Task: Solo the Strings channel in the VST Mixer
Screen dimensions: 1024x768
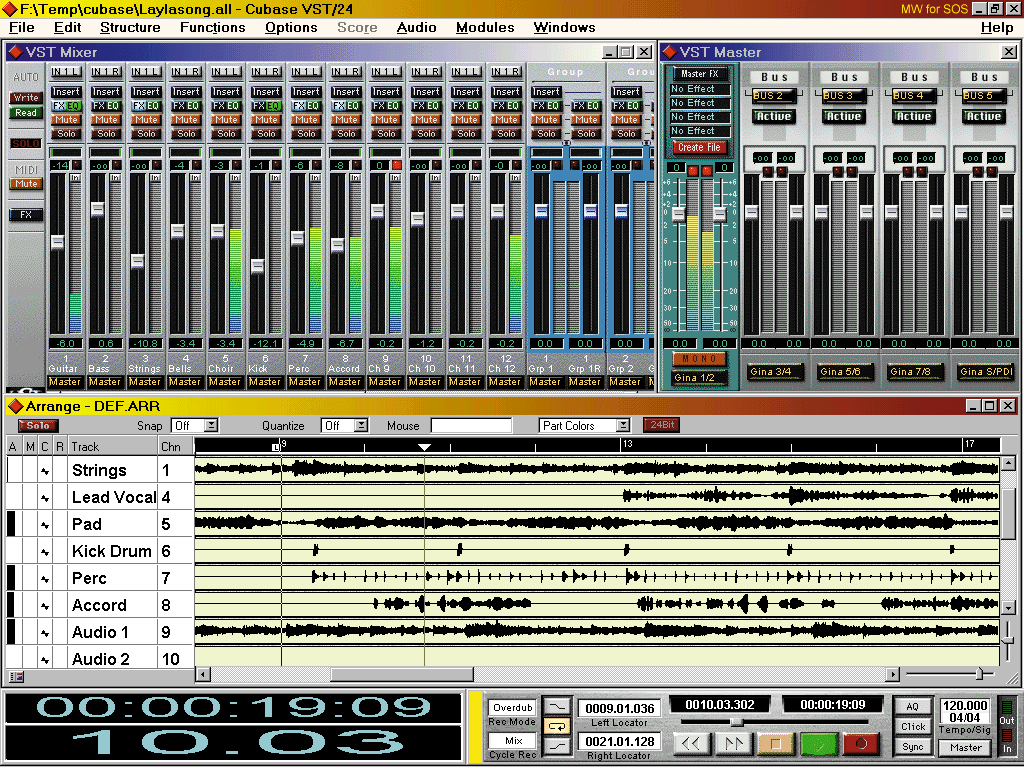Action: (x=145, y=132)
